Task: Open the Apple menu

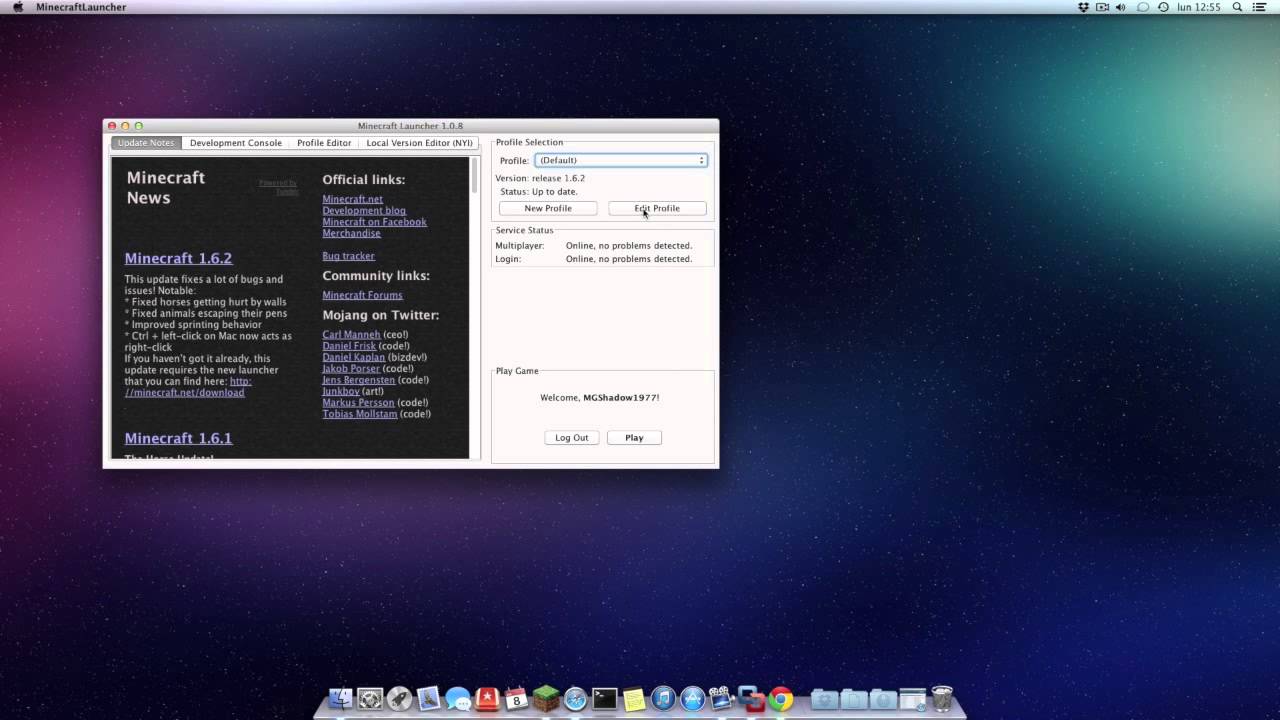Action: tap(17, 7)
